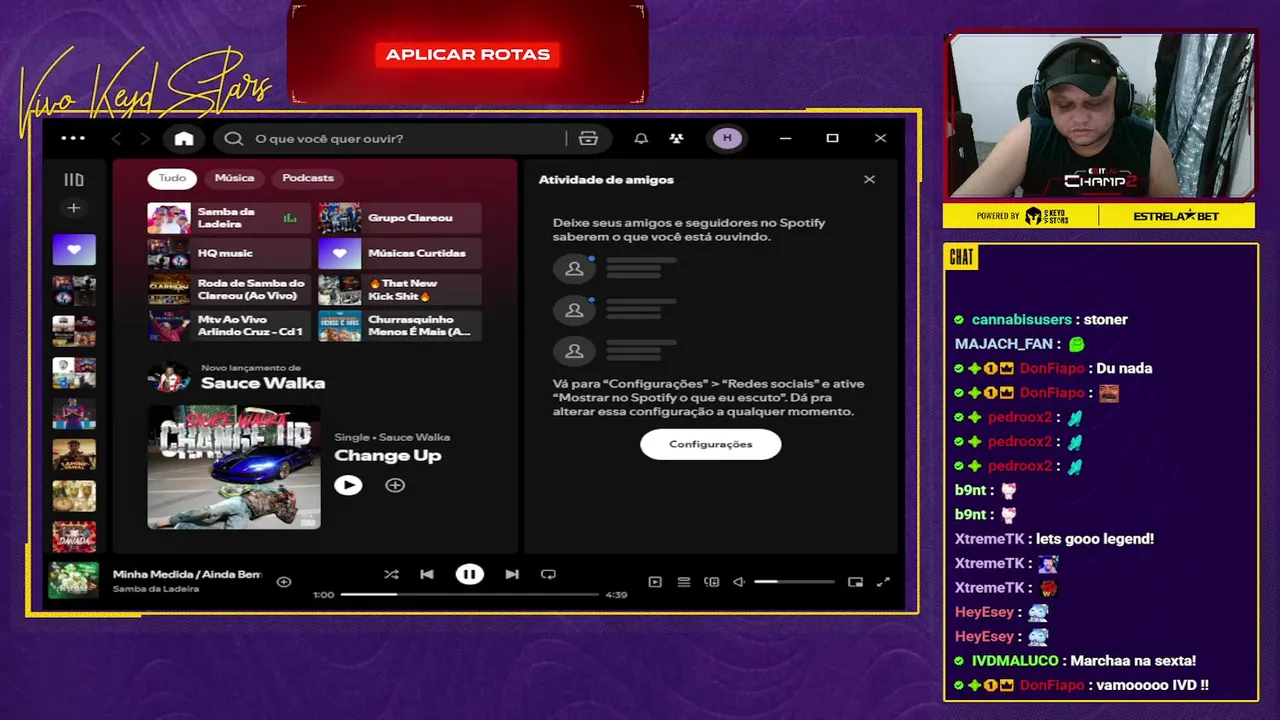Screen dimensions: 1280x720
Task: Seek within the song progress bar
Action: 469,594
